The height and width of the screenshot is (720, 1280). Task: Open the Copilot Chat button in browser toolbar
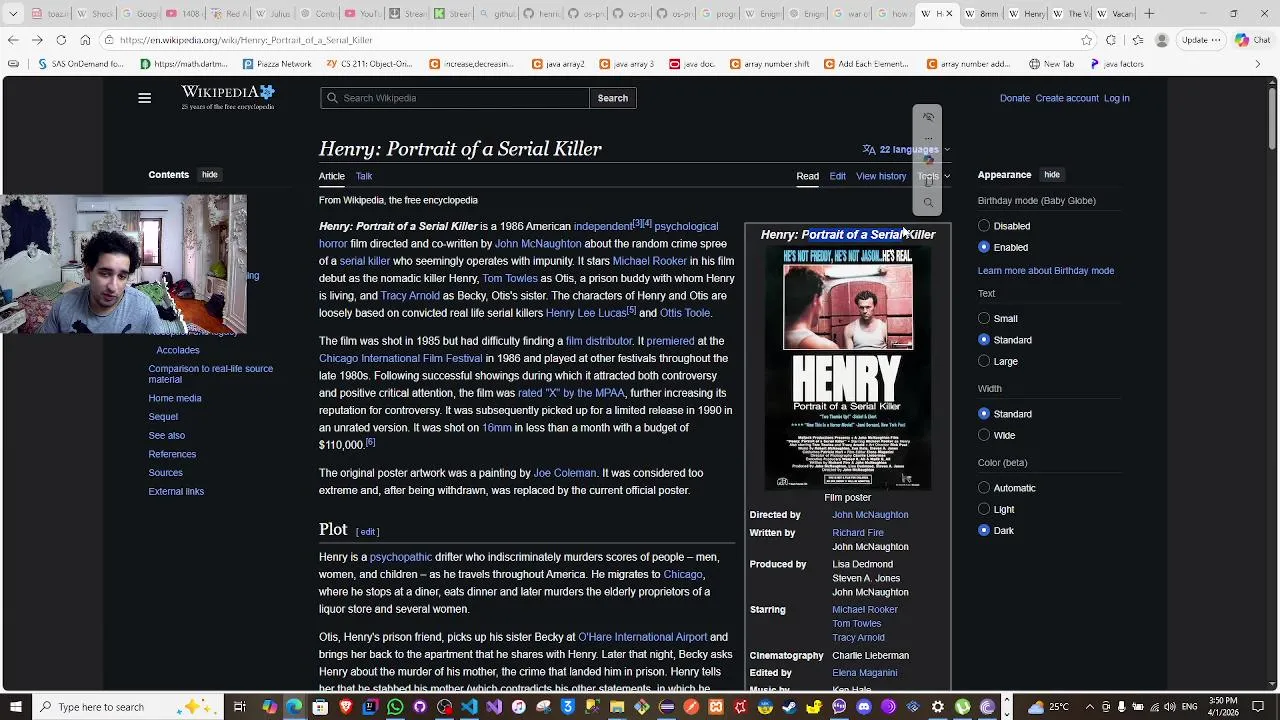click(x=1252, y=40)
